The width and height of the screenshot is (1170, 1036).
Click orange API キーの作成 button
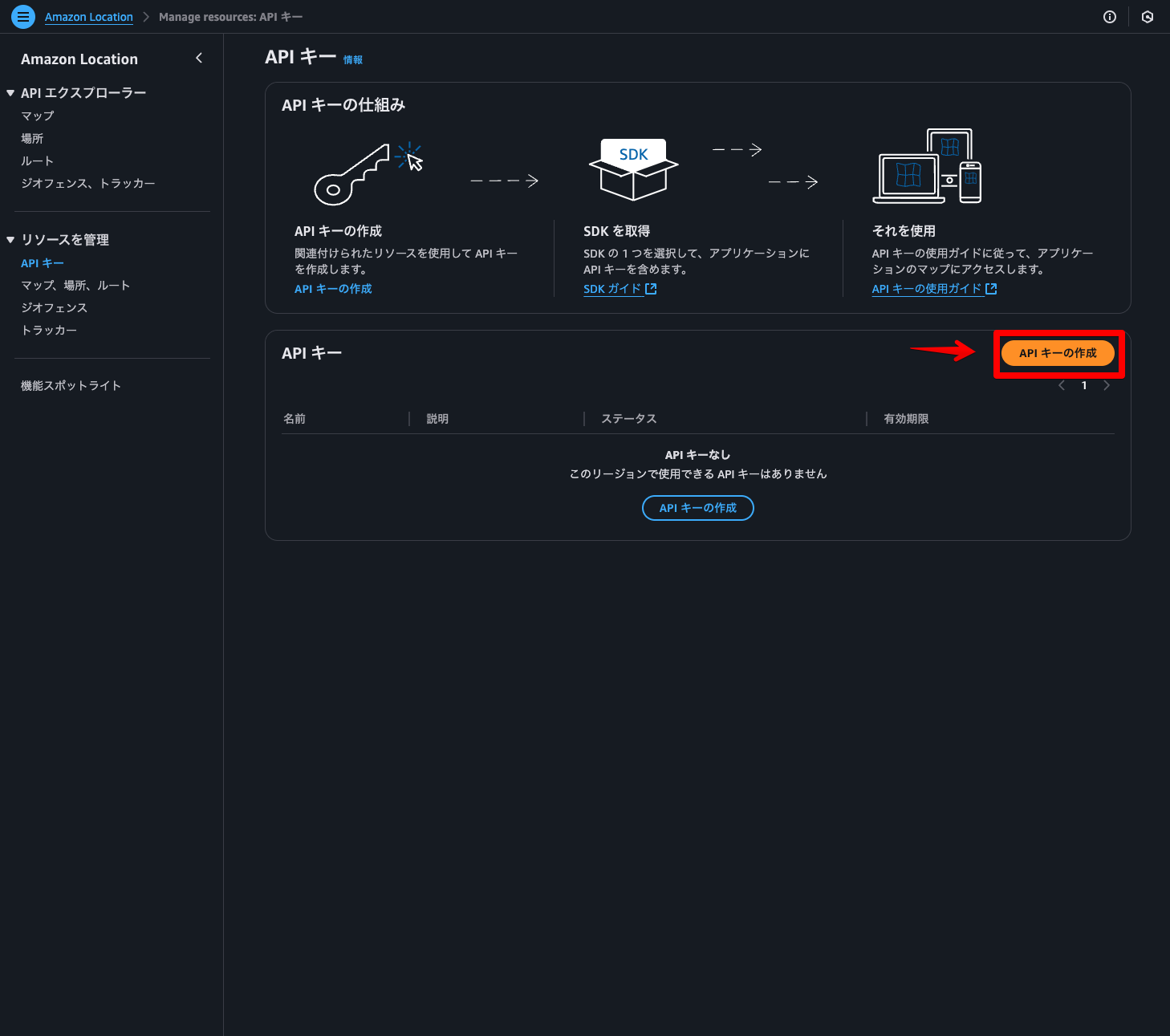tap(1058, 353)
